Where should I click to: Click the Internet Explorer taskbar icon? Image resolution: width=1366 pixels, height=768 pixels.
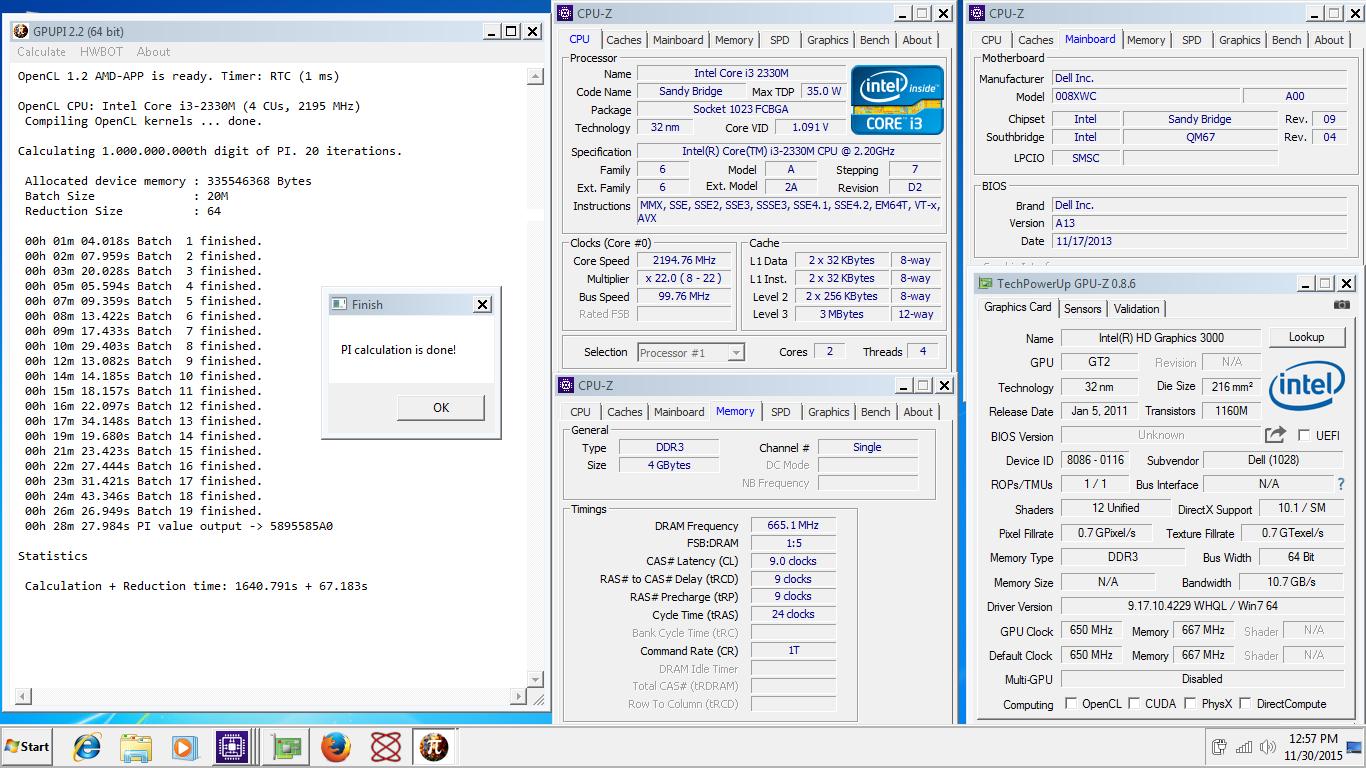pos(87,747)
